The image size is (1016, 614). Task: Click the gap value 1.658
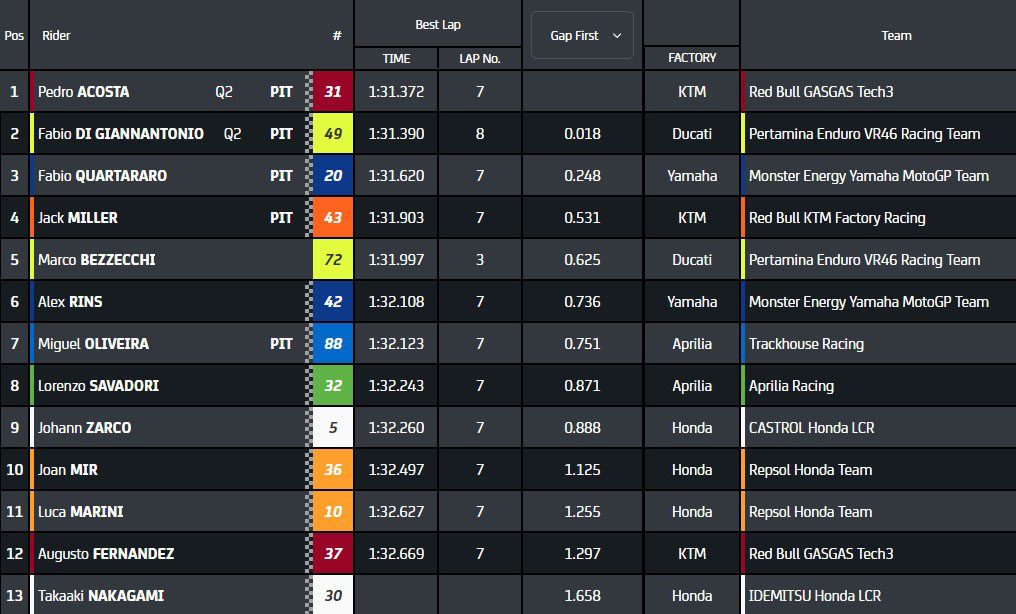click(582, 596)
